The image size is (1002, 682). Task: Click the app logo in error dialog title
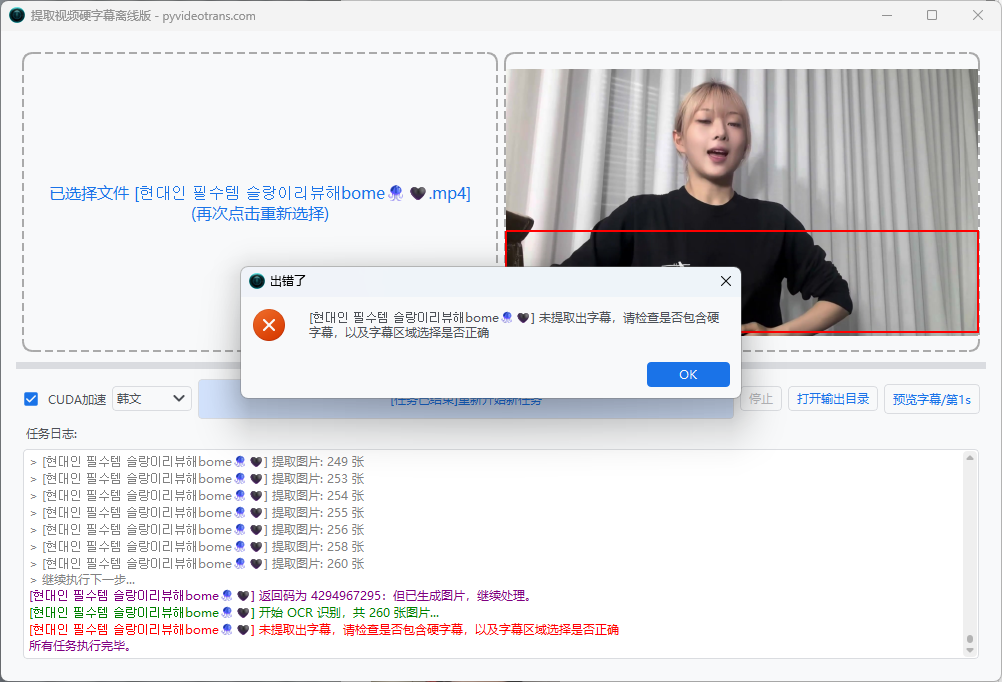click(x=257, y=281)
